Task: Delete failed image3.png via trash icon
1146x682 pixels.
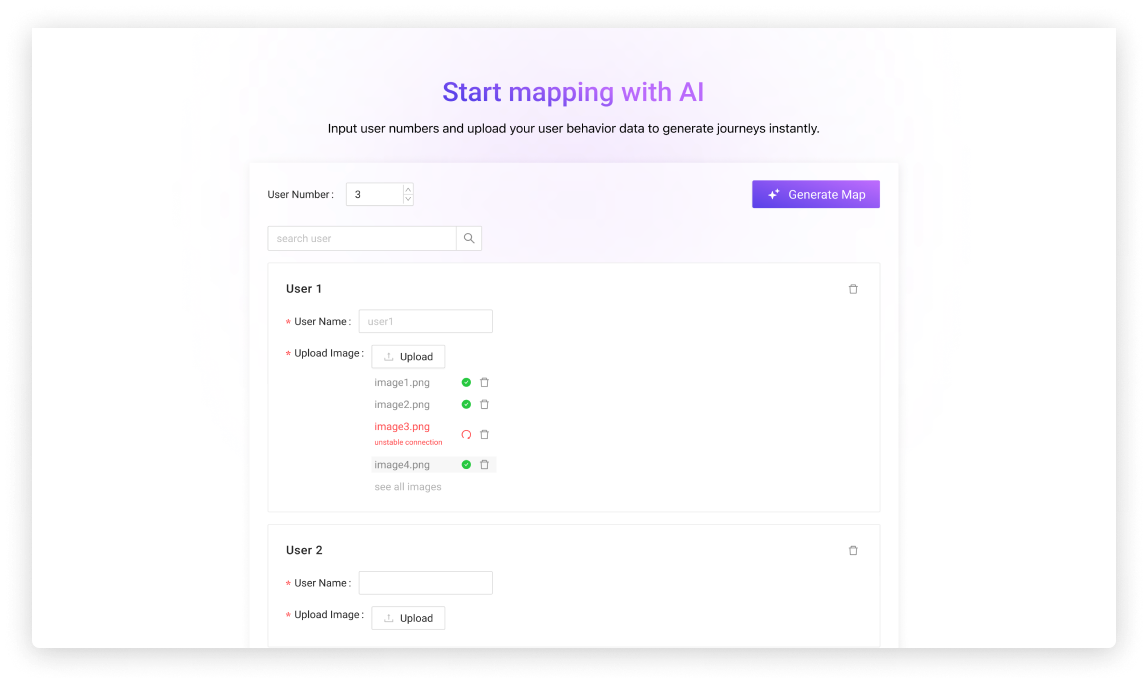Action: click(484, 434)
